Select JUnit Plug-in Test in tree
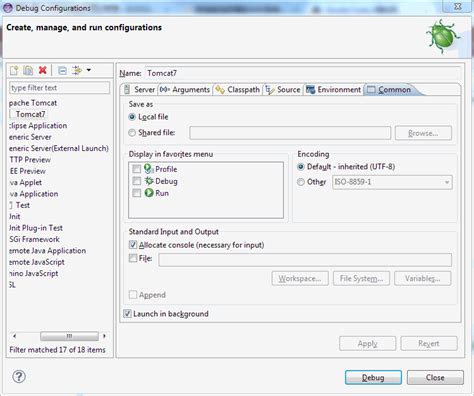474x396 pixels. [36, 228]
